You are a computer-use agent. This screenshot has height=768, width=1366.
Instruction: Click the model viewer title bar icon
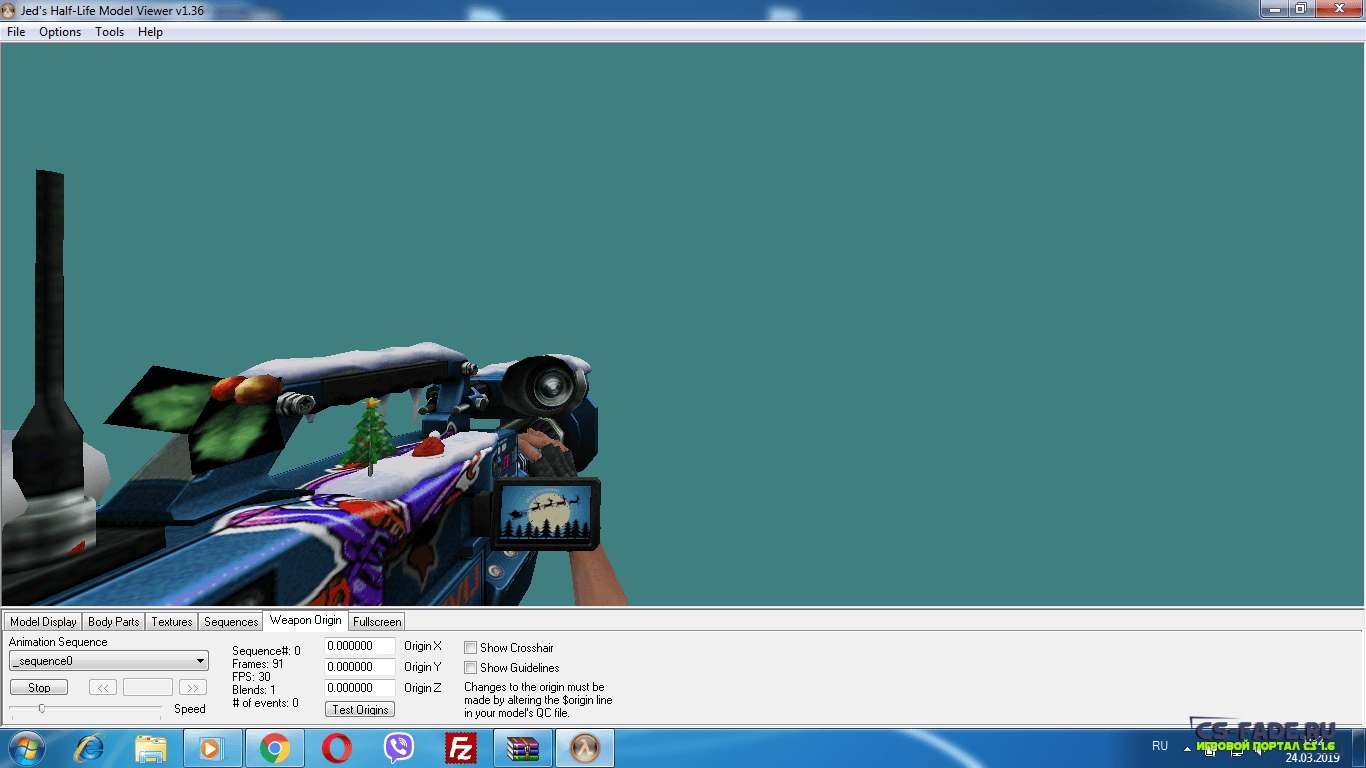[x=9, y=10]
